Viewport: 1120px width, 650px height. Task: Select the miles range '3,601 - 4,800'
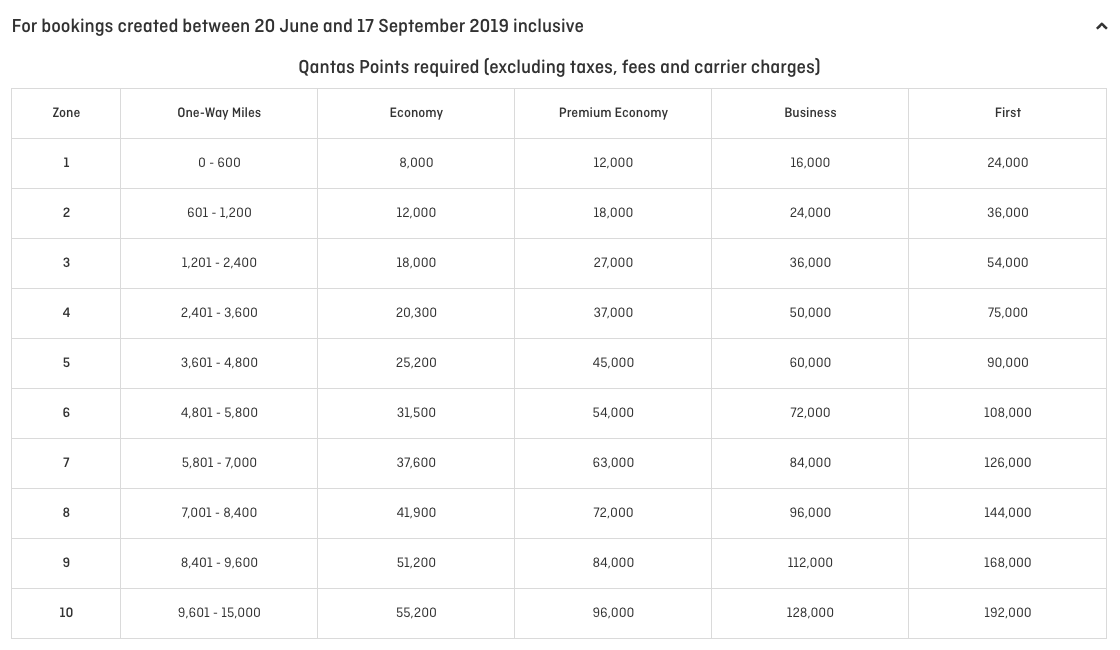point(219,363)
